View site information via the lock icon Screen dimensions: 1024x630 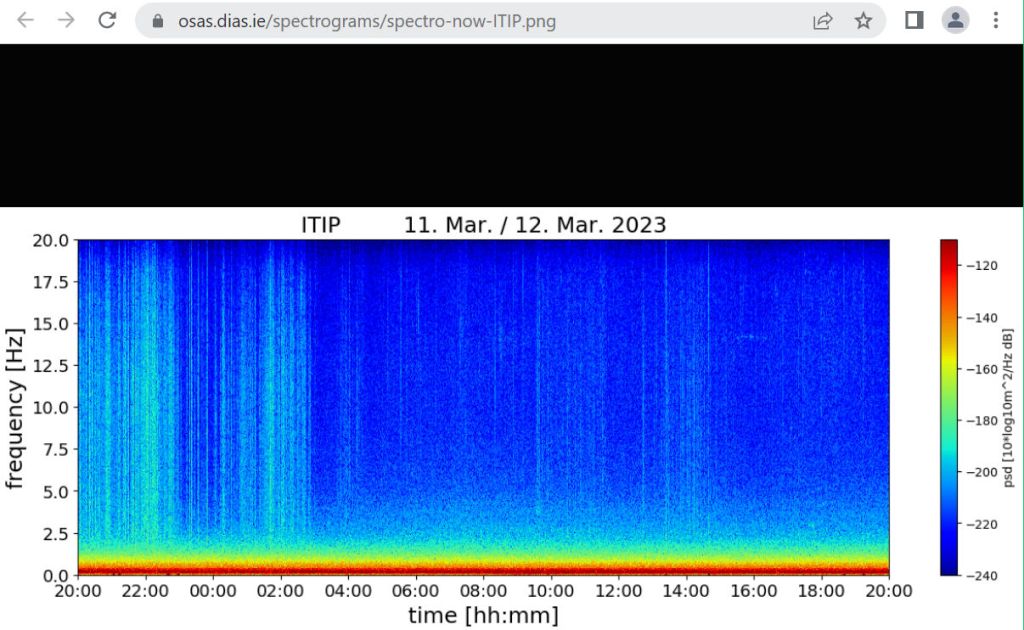(x=157, y=21)
